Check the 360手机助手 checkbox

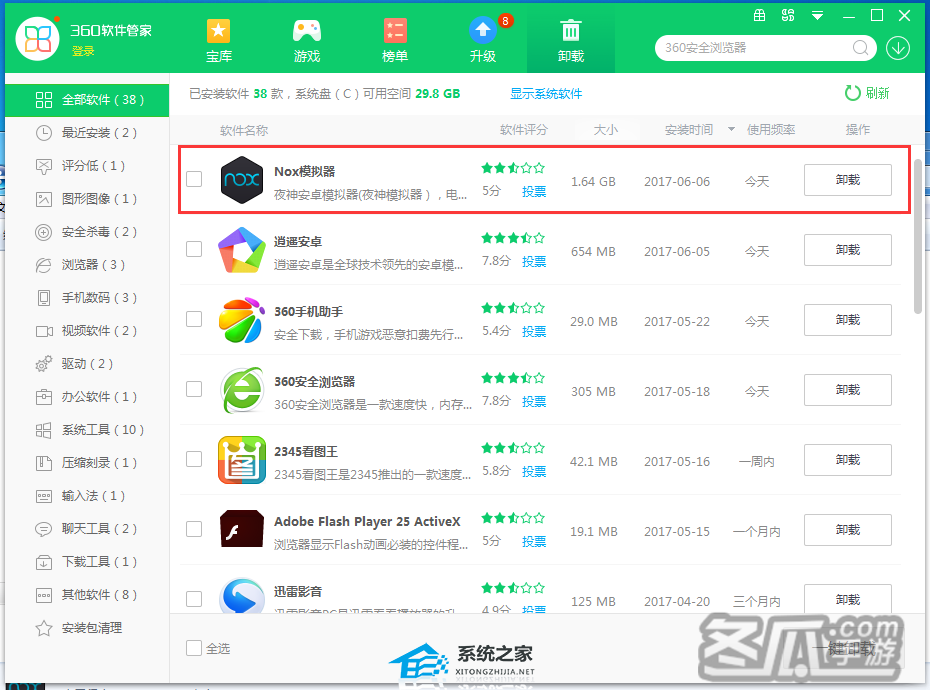(x=194, y=319)
